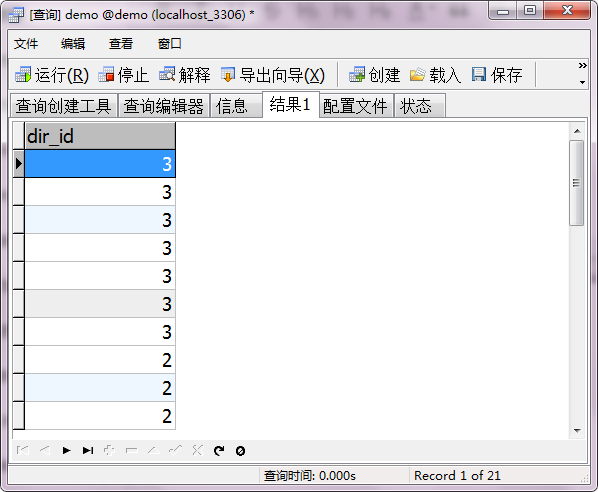598x492 pixels.
Task: Go to next record navigation icon
Action: [66, 450]
